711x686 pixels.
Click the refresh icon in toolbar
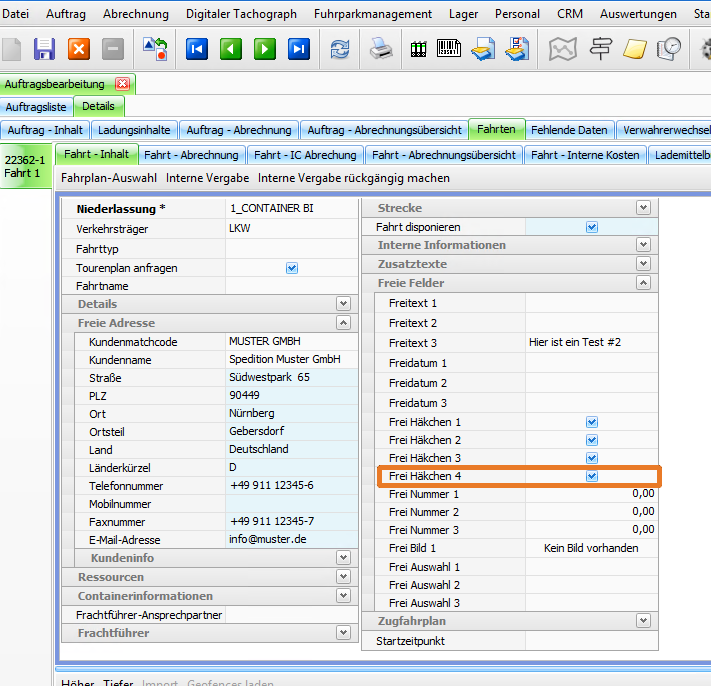pyautogui.click(x=341, y=49)
